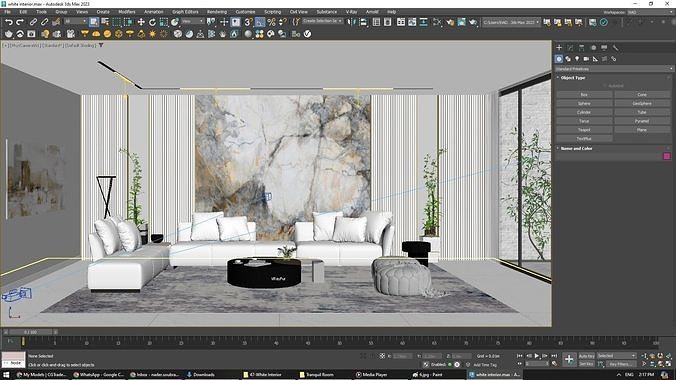Click the Teapot primitive button
The width and height of the screenshot is (676, 380).
[x=584, y=130]
